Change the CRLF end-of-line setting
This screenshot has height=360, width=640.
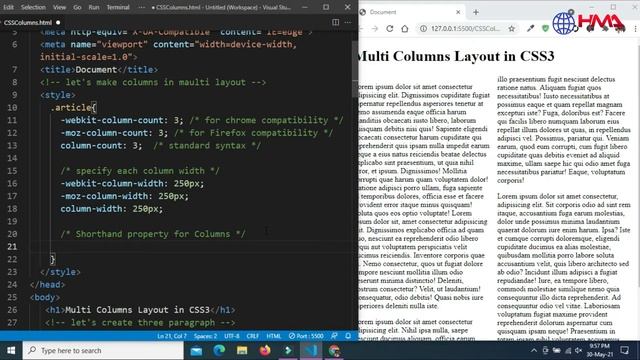[x=253, y=336]
